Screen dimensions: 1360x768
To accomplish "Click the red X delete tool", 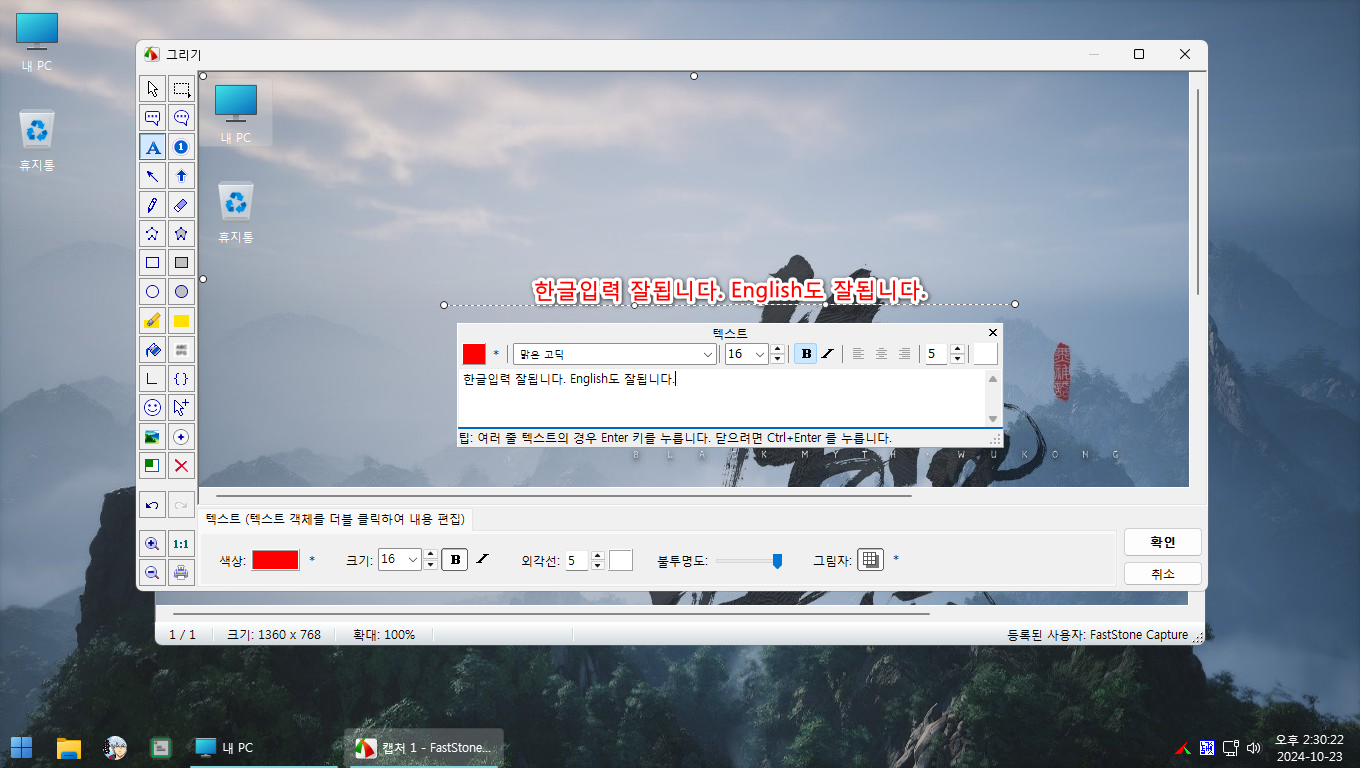I will (x=181, y=466).
